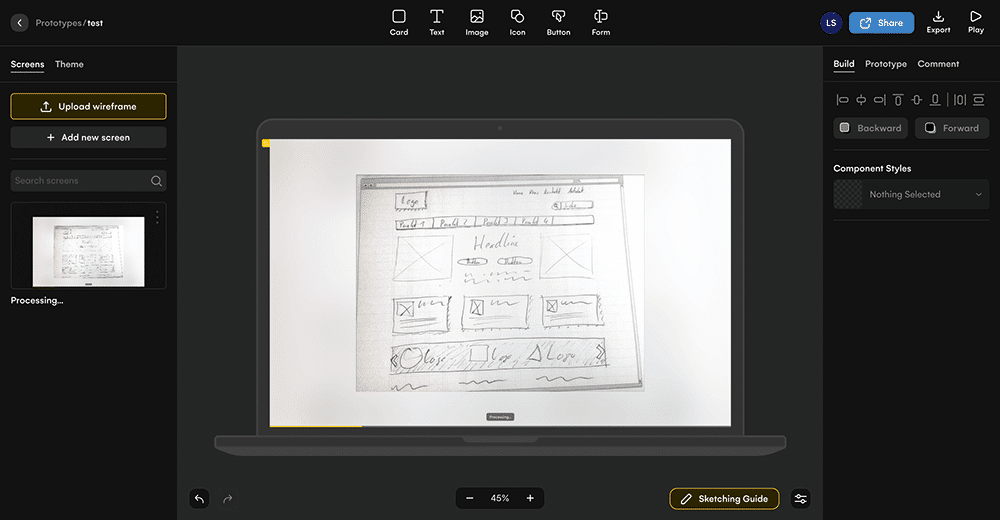The height and width of the screenshot is (520, 1000).
Task: Select the Image tool
Action: coord(477,22)
